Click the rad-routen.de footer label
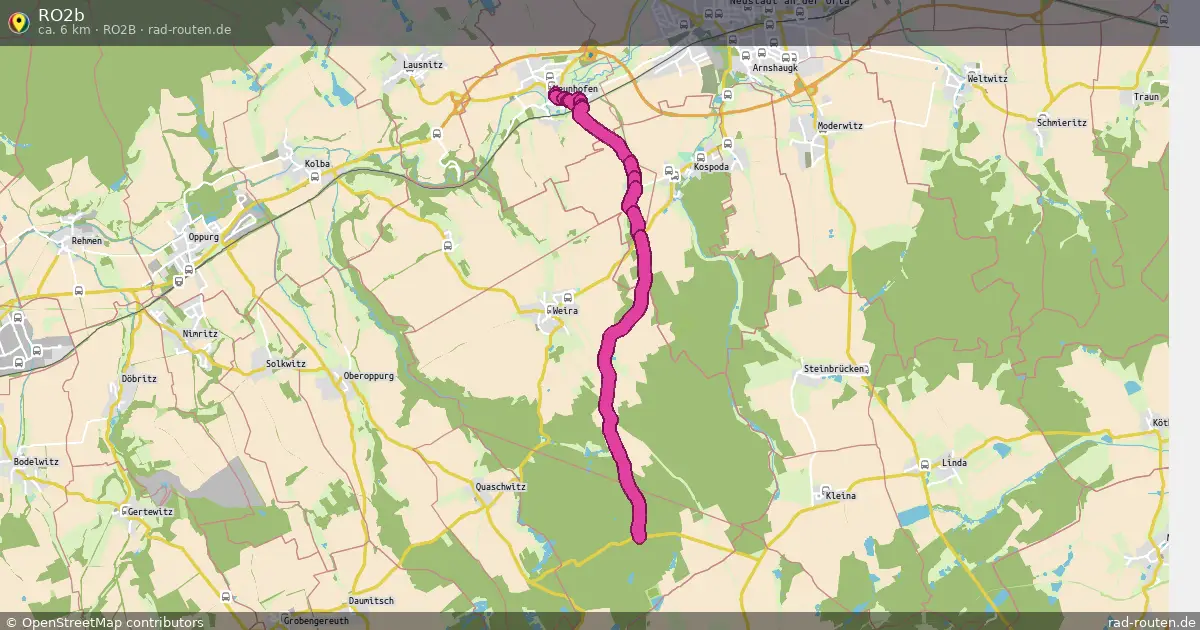 click(x=1152, y=622)
